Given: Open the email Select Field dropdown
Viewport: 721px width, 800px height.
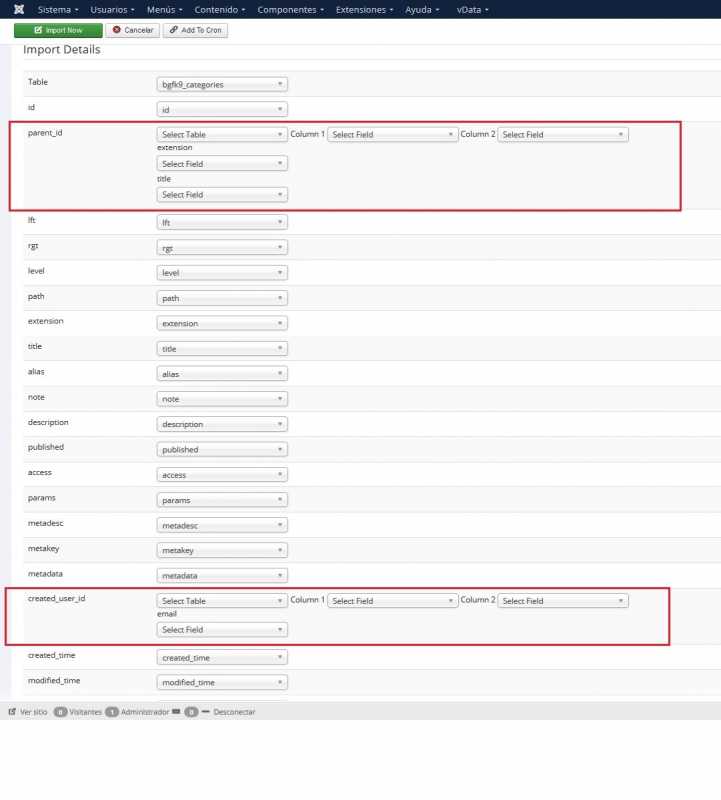Looking at the screenshot, I should click(x=222, y=630).
